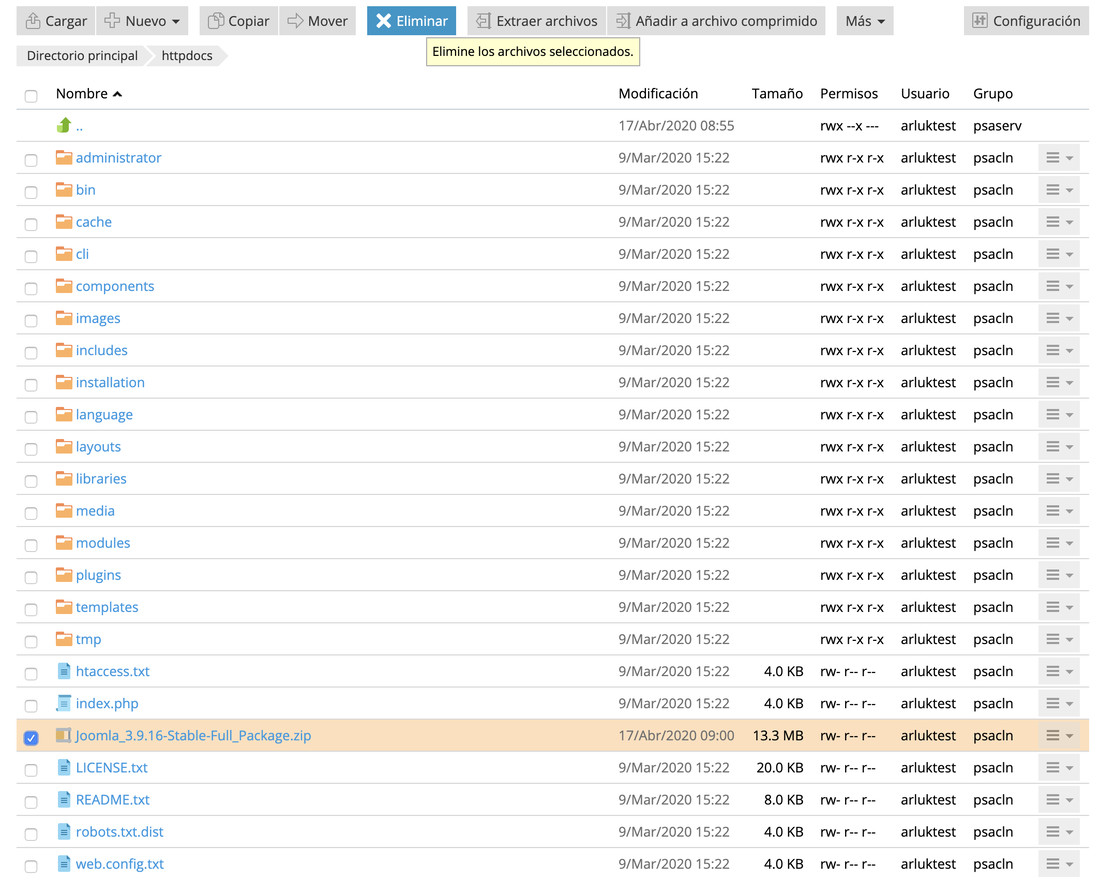The width and height of the screenshot is (1100, 891).
Task: Open the Nuevo dropdown button
Action: pos(142,21)
